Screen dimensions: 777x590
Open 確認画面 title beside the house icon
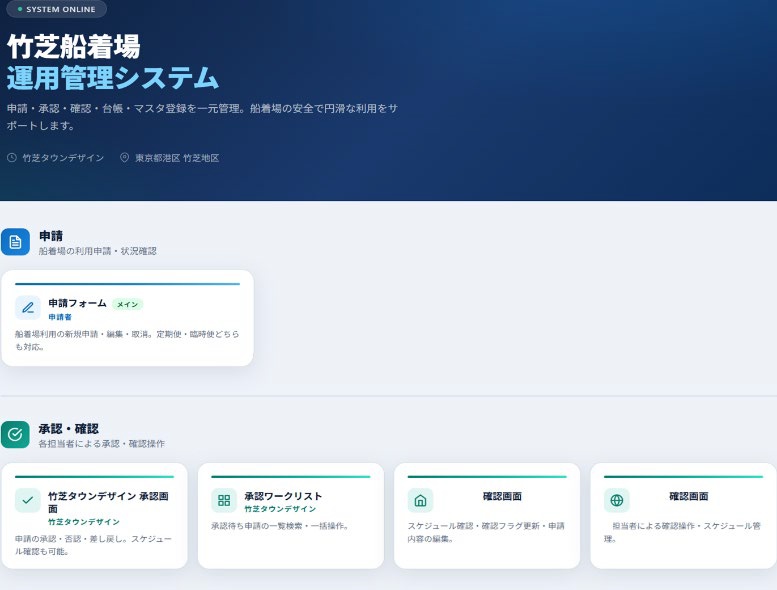(502, 496)
